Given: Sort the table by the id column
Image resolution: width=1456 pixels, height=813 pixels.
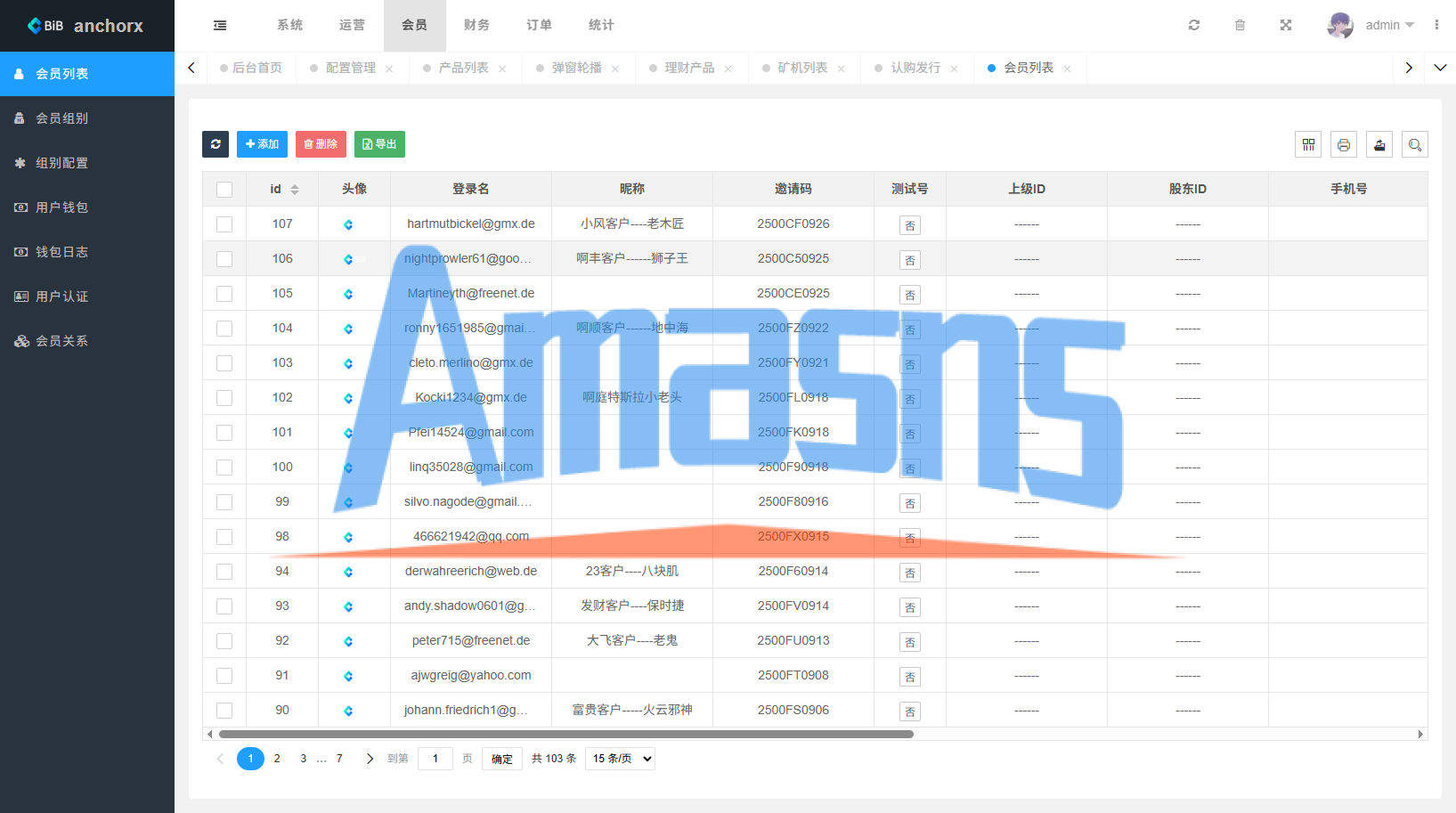Looking at the screenshot, I should 295,189.
